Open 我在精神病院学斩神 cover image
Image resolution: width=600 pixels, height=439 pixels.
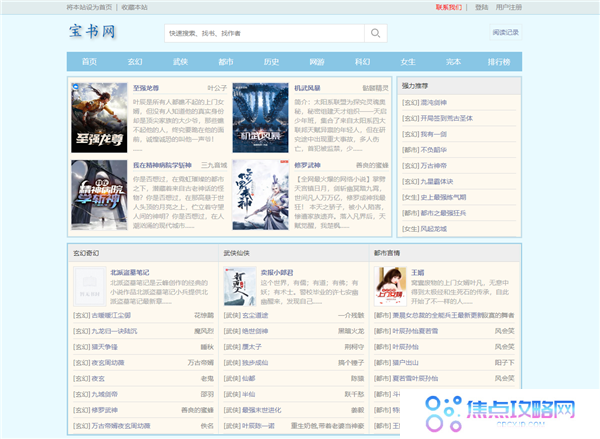point(99,196)
